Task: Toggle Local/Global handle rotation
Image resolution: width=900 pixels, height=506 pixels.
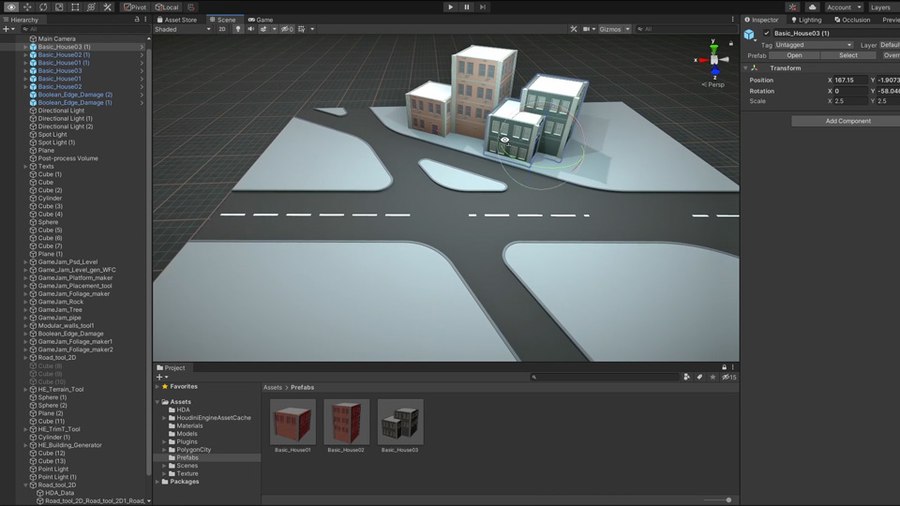Action: click(x=167, y=7)
